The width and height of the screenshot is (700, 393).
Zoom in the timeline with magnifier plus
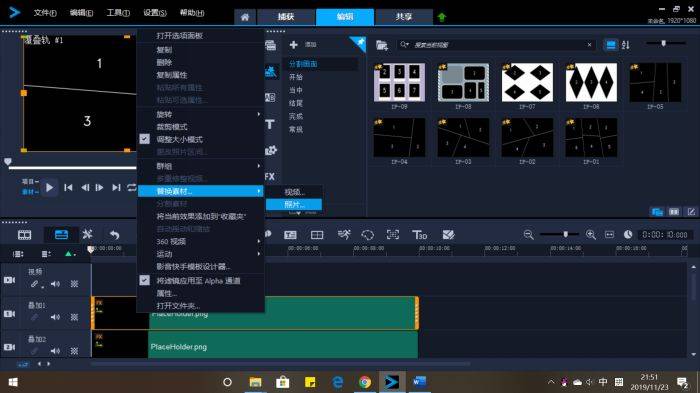coord(591,234)
